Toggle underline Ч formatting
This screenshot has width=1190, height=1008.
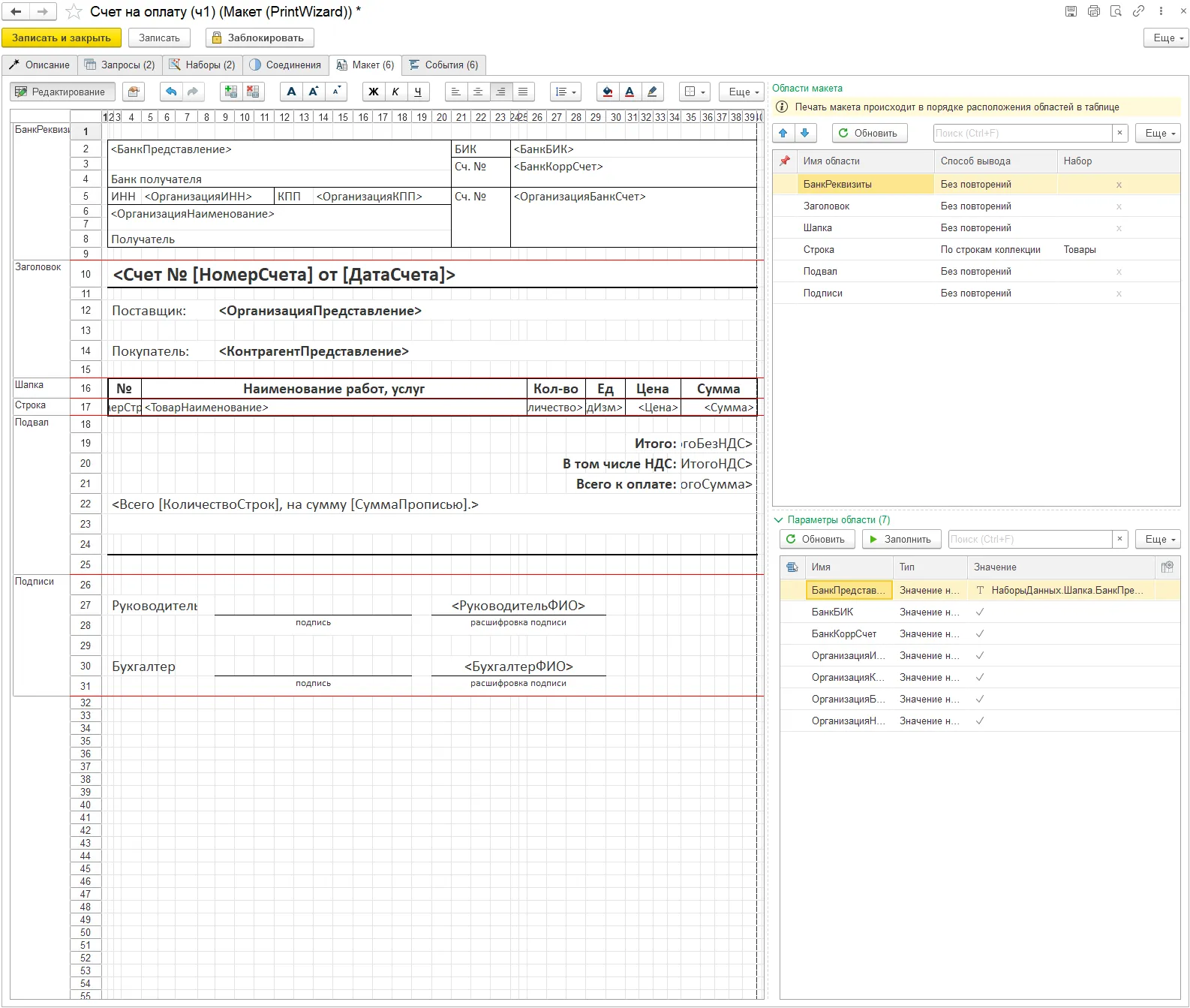coord(418,92)
